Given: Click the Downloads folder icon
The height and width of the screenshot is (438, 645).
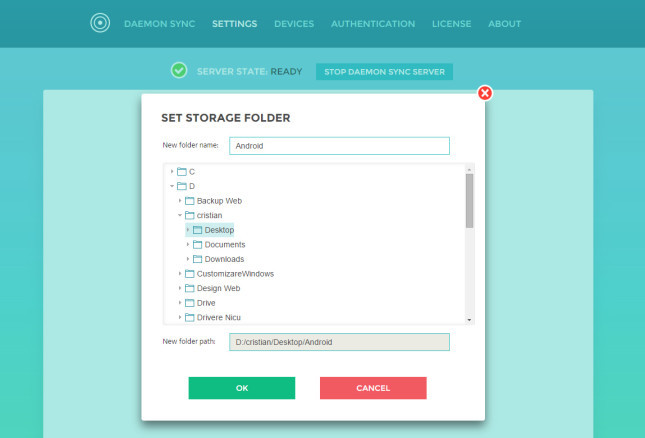Looking at the screenshot, I should [x=197, y=259].
